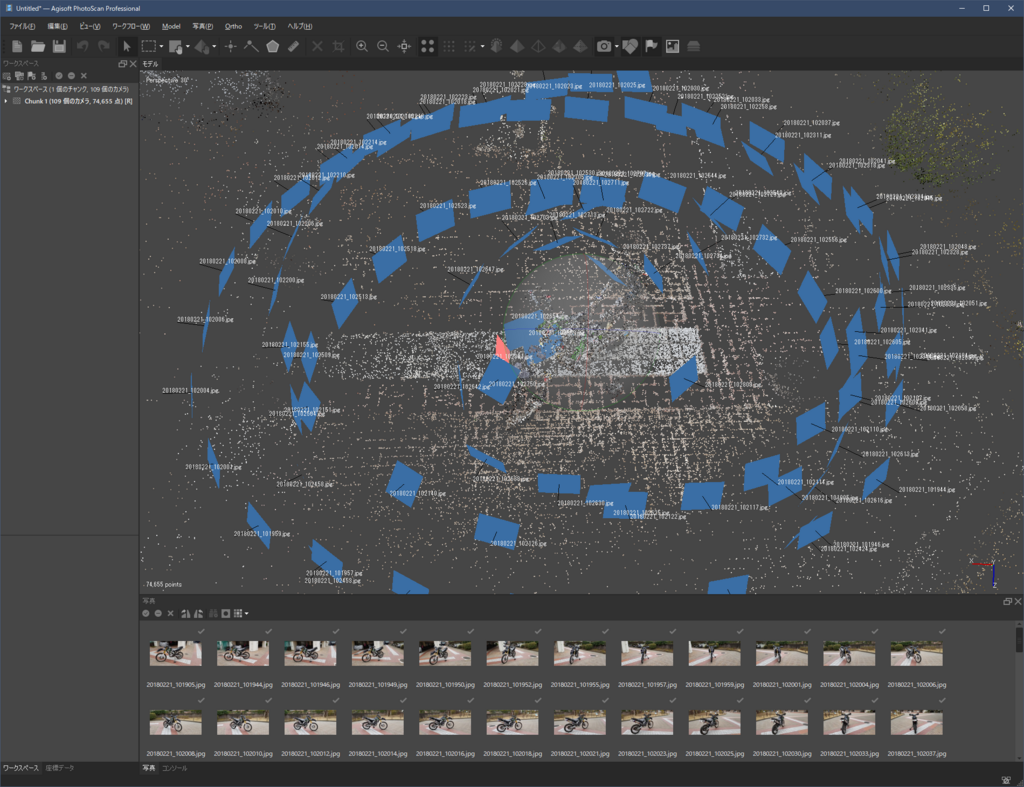Select thumbnail 20180221_101950.jpg

click(445, 653)
